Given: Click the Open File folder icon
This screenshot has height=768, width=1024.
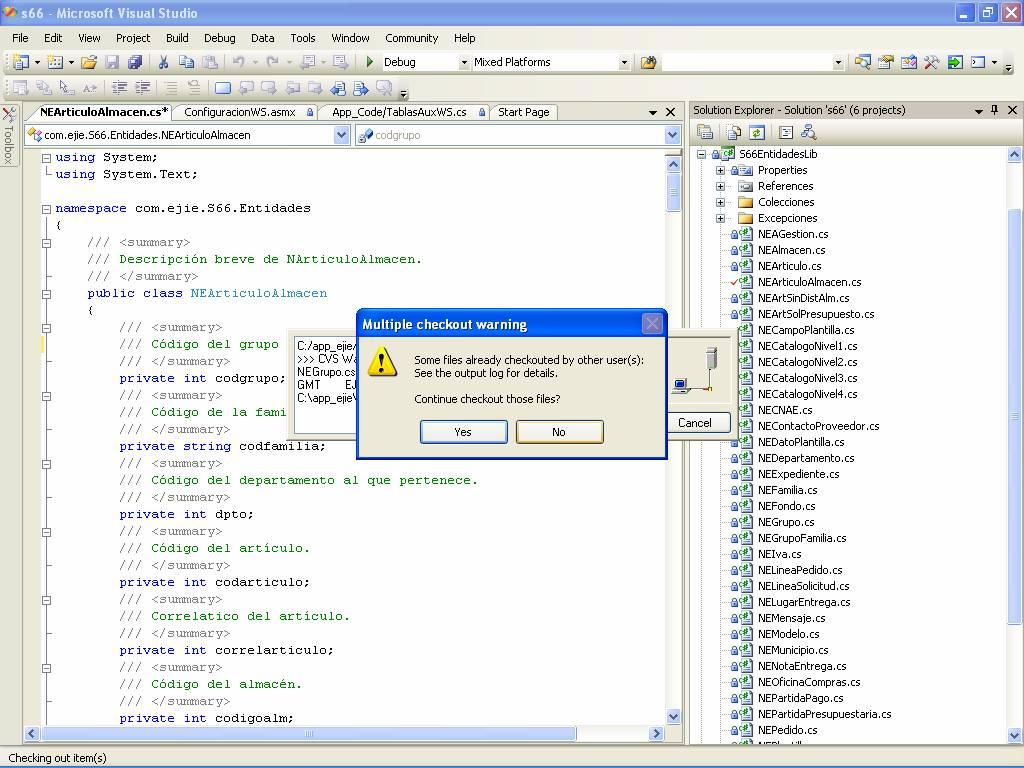Looking at the screenshot, I should coord(89,62).
